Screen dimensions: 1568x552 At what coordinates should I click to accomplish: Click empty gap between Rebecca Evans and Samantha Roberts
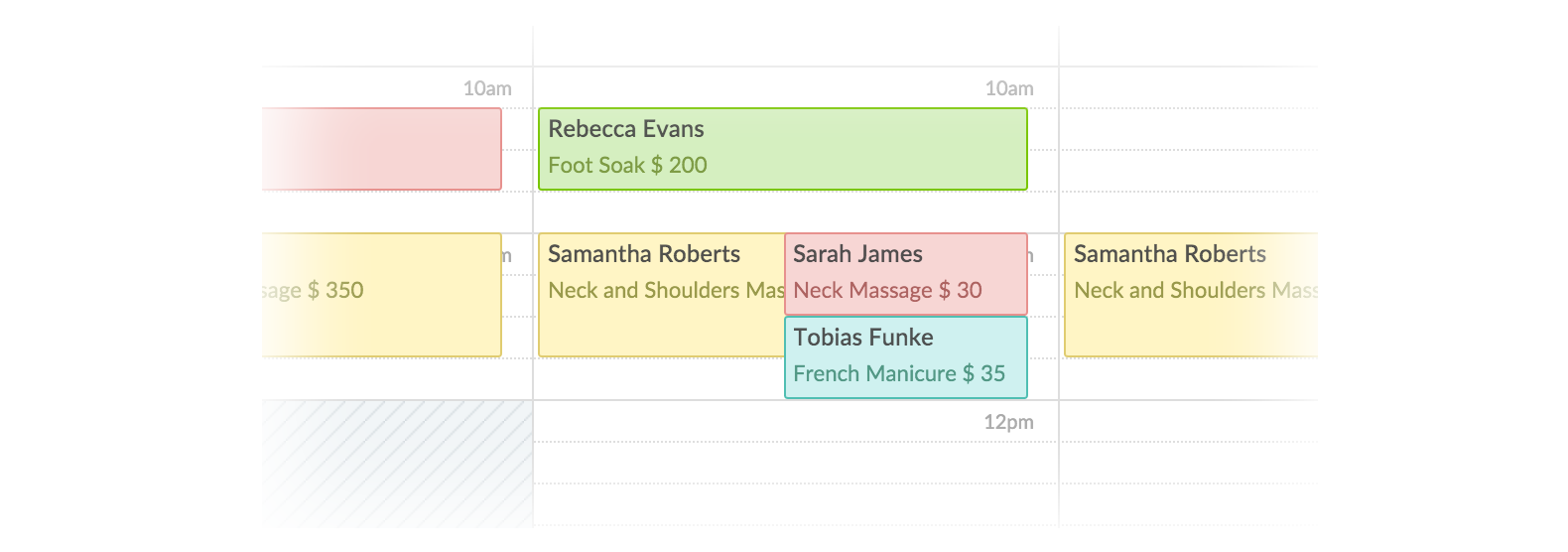pyautogui.click(x=784, y=211)
